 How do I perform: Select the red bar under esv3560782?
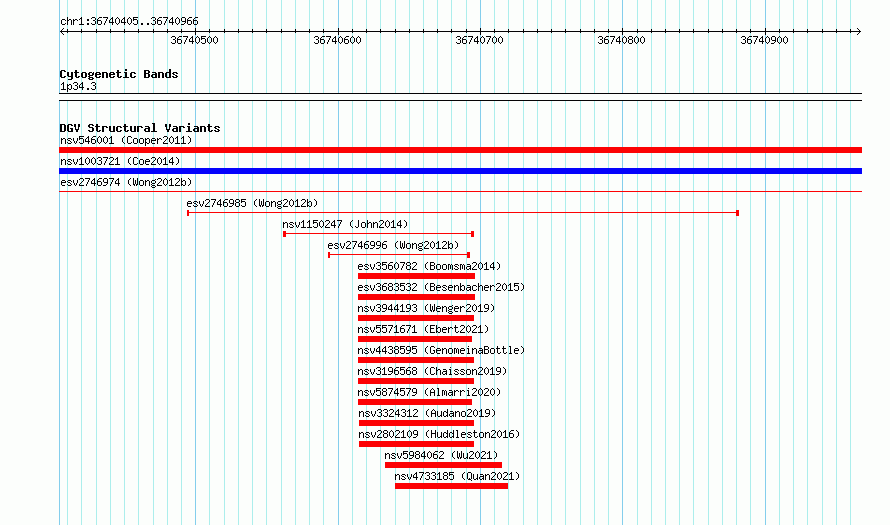click(x=416, y=276)
